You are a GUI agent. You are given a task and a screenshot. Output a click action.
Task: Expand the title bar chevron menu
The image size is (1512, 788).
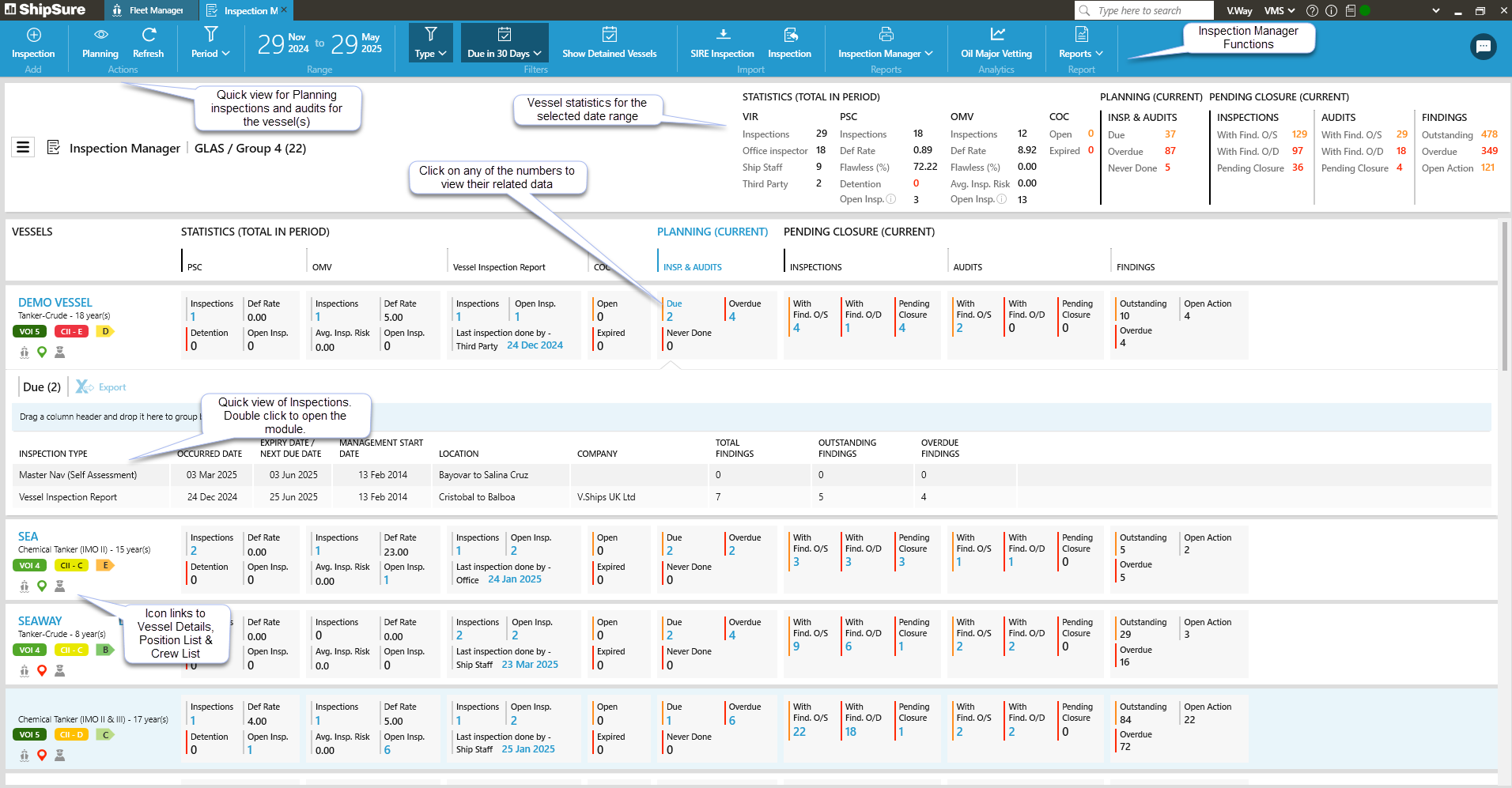[x=1436, y=10]
